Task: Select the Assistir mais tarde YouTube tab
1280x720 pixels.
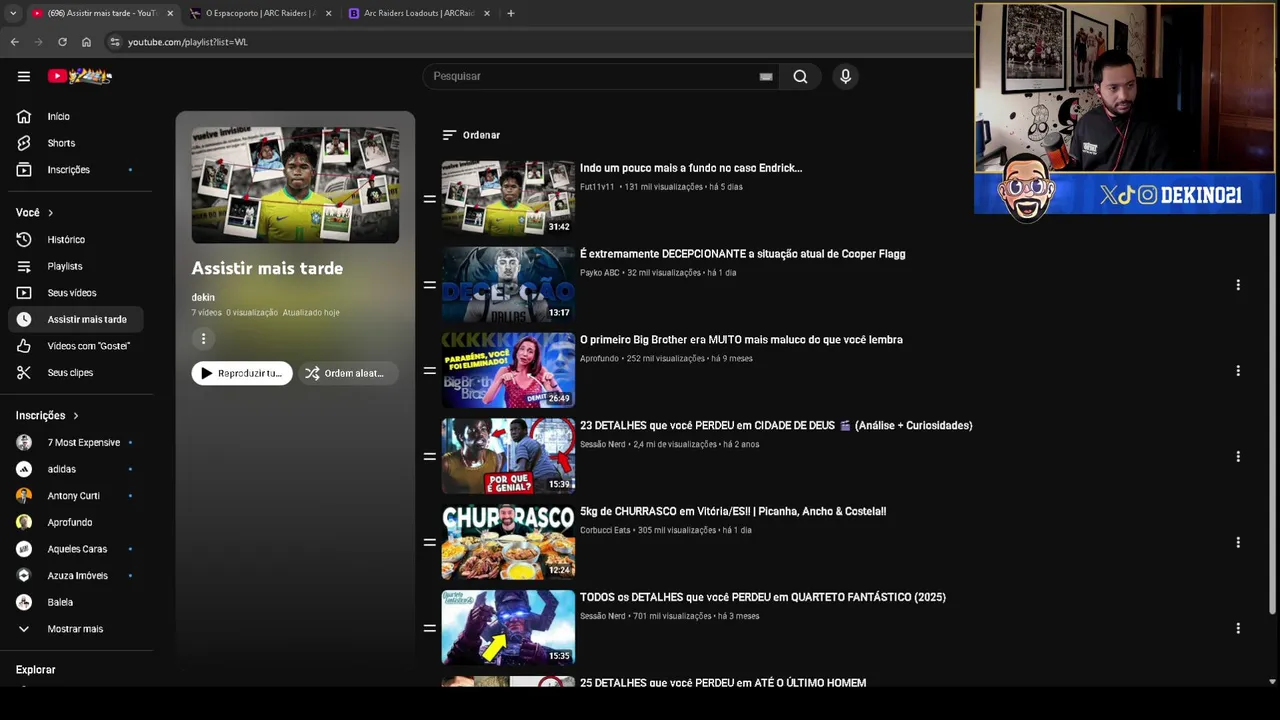Action: point(102,13)
